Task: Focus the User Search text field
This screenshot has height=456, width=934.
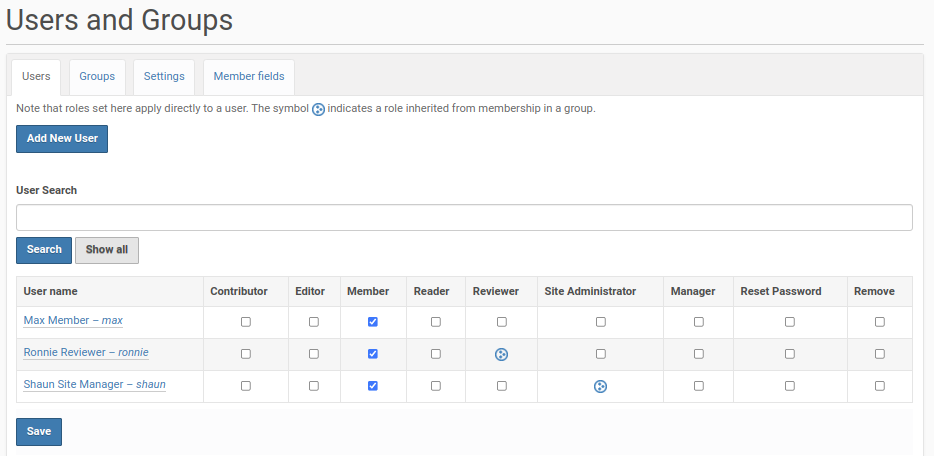Action: (x=464, y=218)
